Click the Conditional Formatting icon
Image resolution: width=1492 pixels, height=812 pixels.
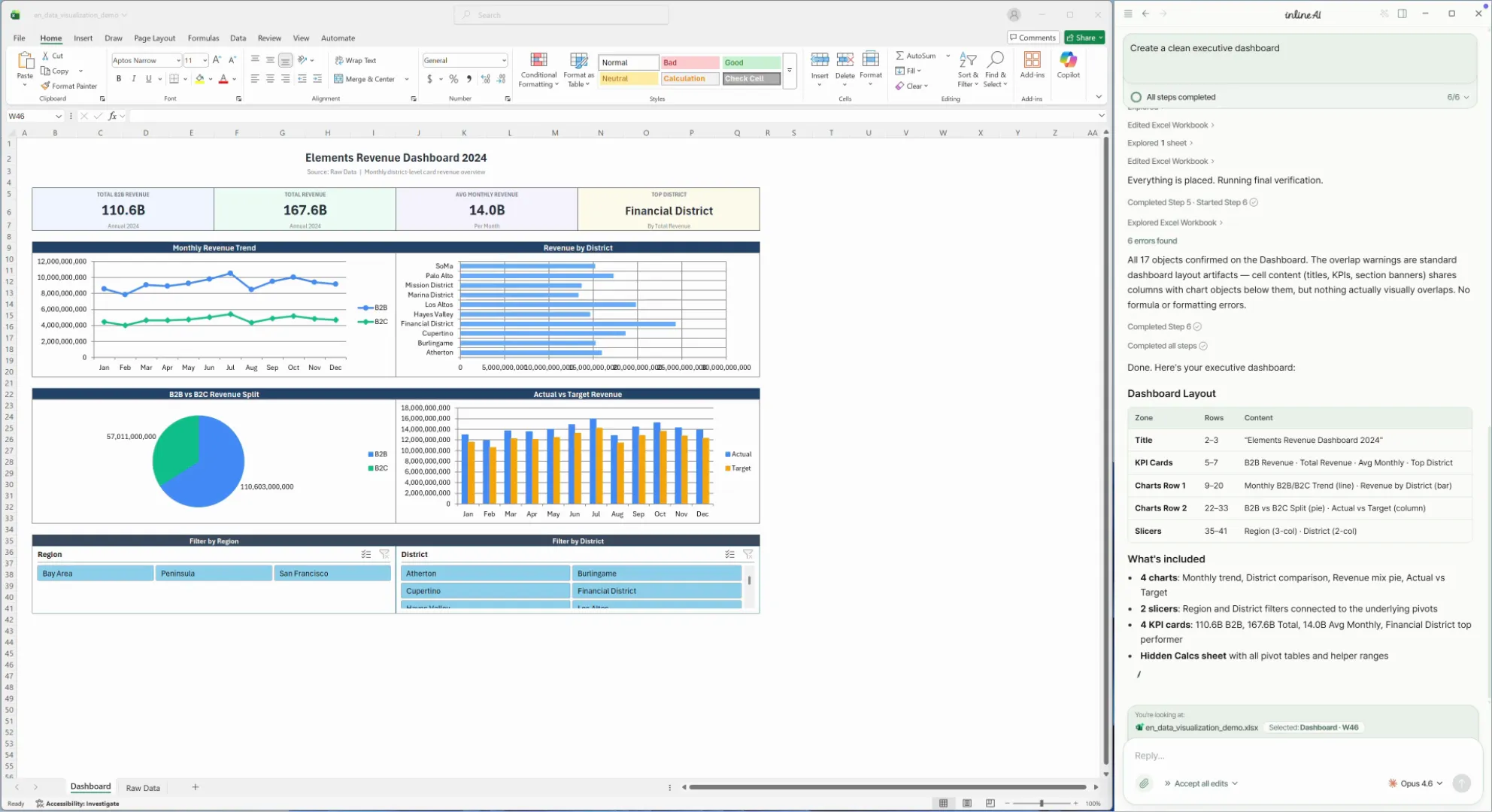(x=538, y=60)
